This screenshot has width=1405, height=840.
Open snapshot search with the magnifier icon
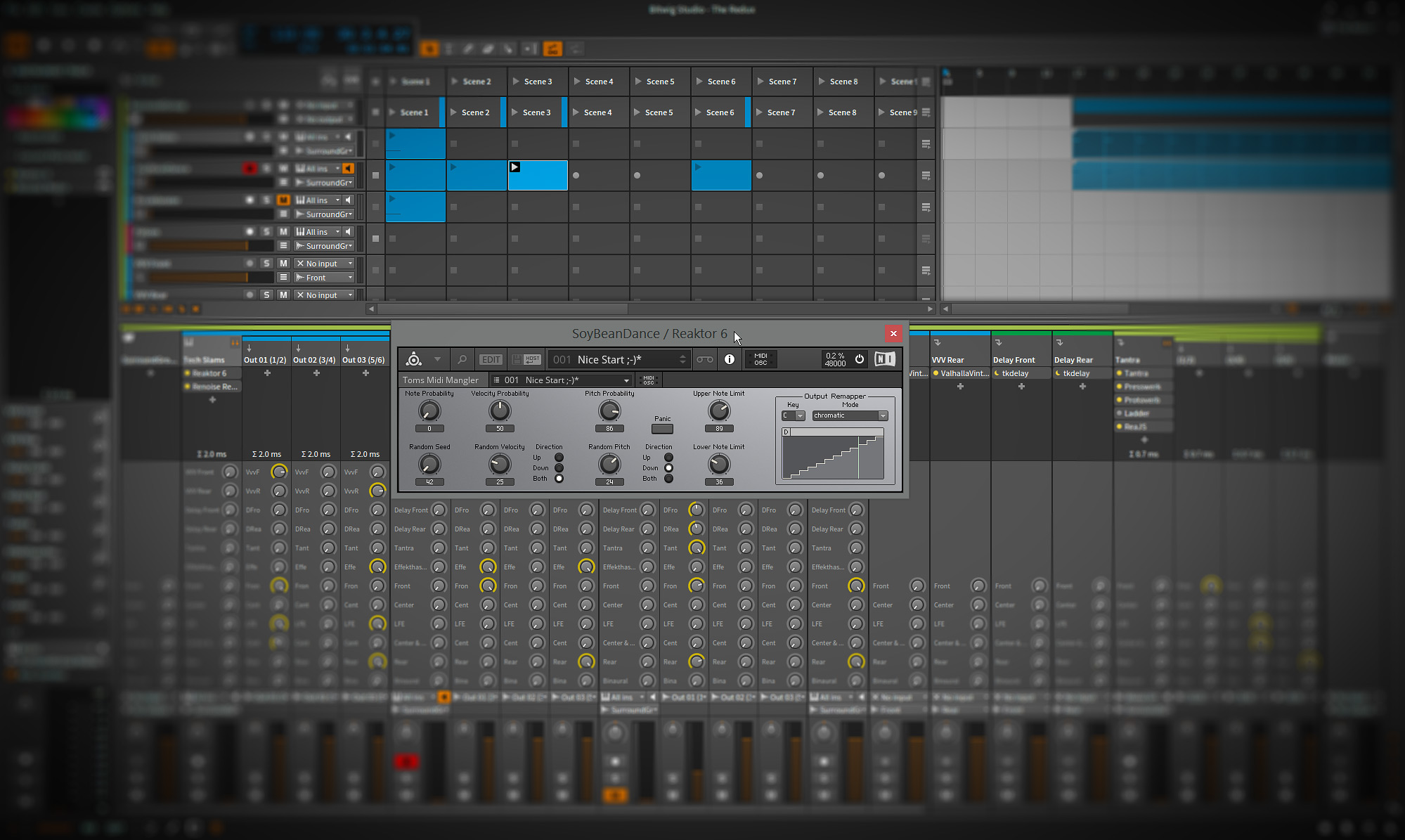point(462,358)
